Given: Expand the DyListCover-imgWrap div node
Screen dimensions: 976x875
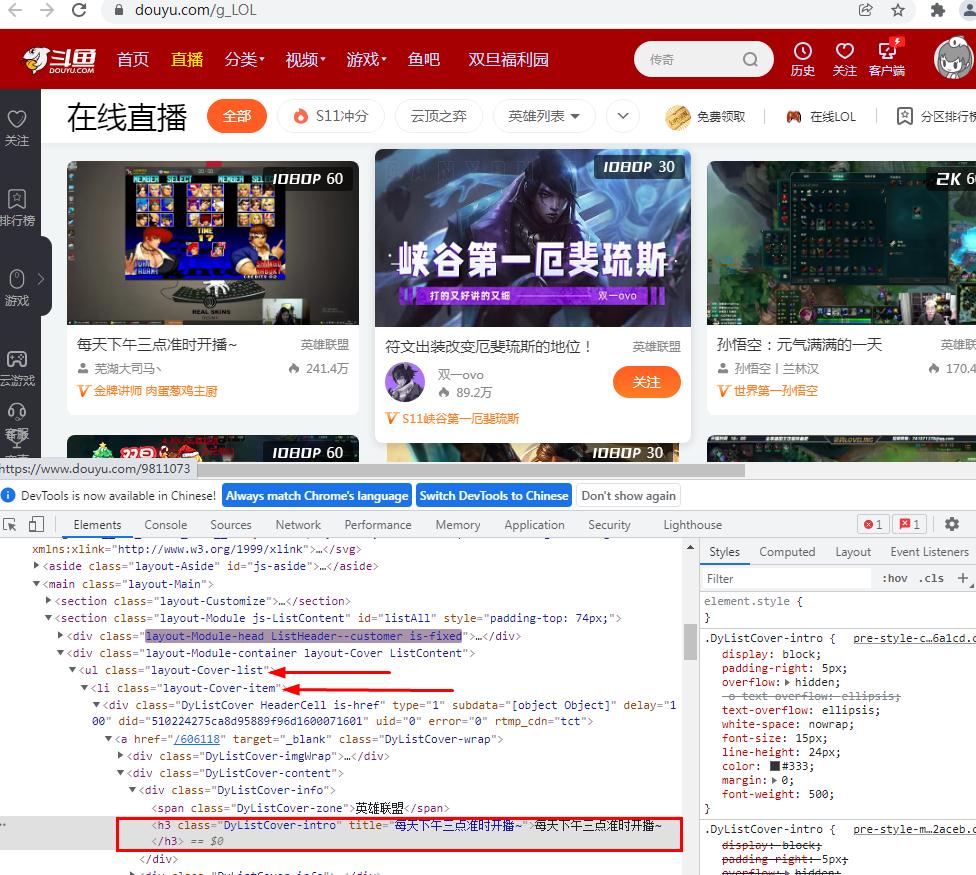Looking at the screenshot, I should [x=121, y=756].
